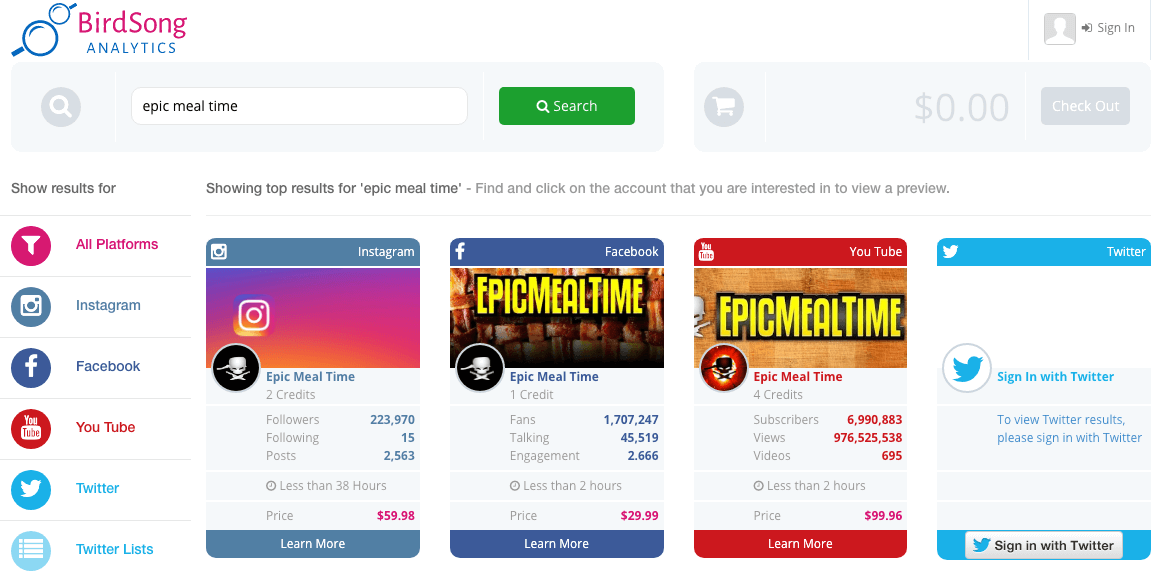Filter results by Twitter sidebar icon
The image size is (1158, 572).
tap(31, 490)
